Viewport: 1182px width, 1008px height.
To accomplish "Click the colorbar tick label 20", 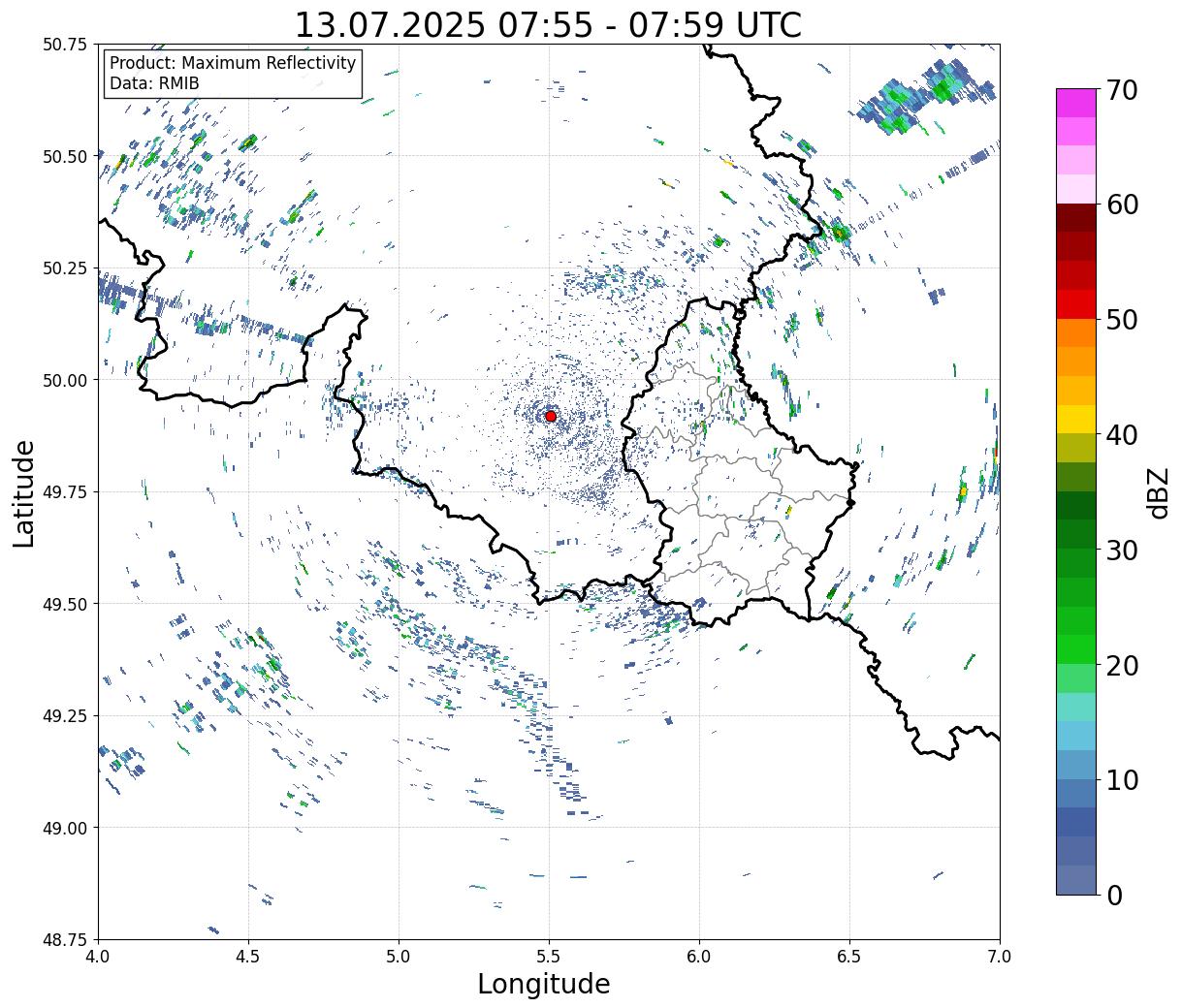I will (1122, 666).
